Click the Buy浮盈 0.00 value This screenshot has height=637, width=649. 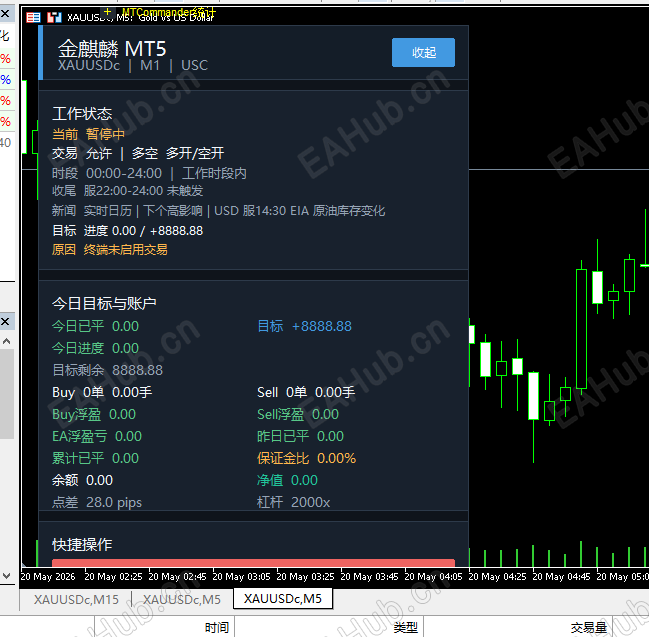(94, 414)
